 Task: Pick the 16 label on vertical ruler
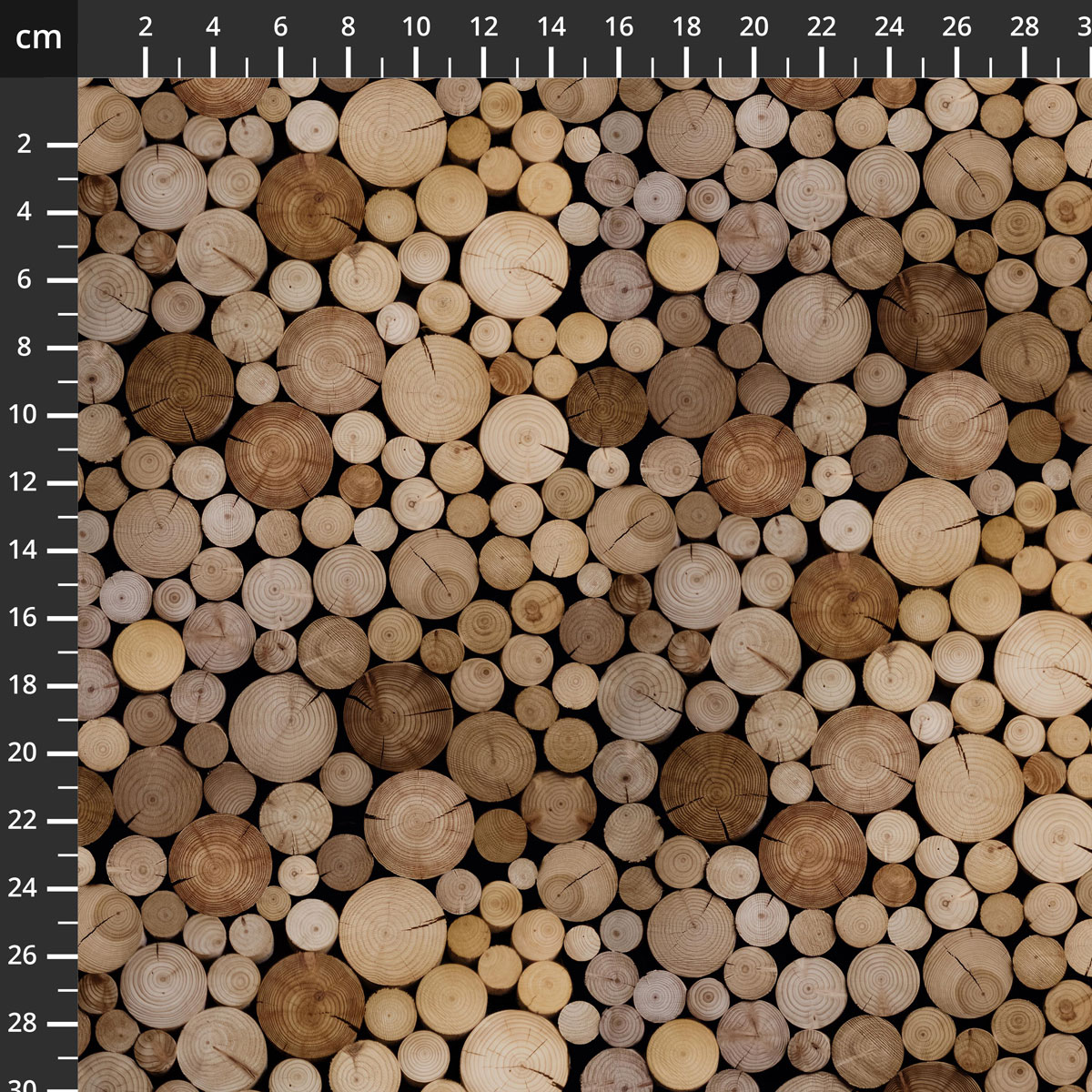(x=23, y=618)
